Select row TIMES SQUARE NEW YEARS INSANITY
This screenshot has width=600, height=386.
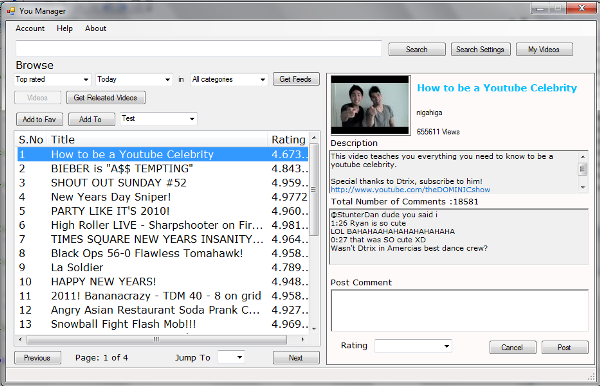[x=163, y=239]
